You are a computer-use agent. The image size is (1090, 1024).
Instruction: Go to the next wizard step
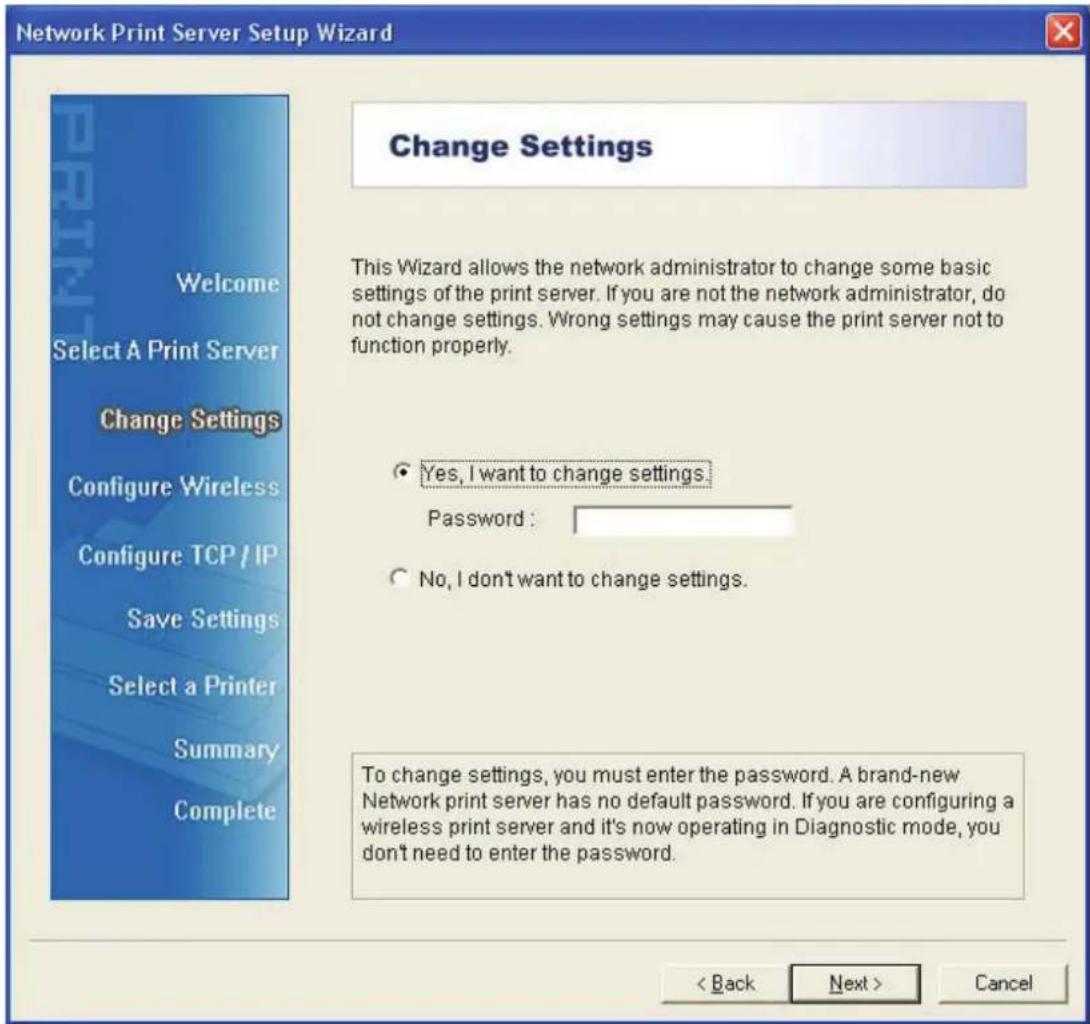click(855, 983)
